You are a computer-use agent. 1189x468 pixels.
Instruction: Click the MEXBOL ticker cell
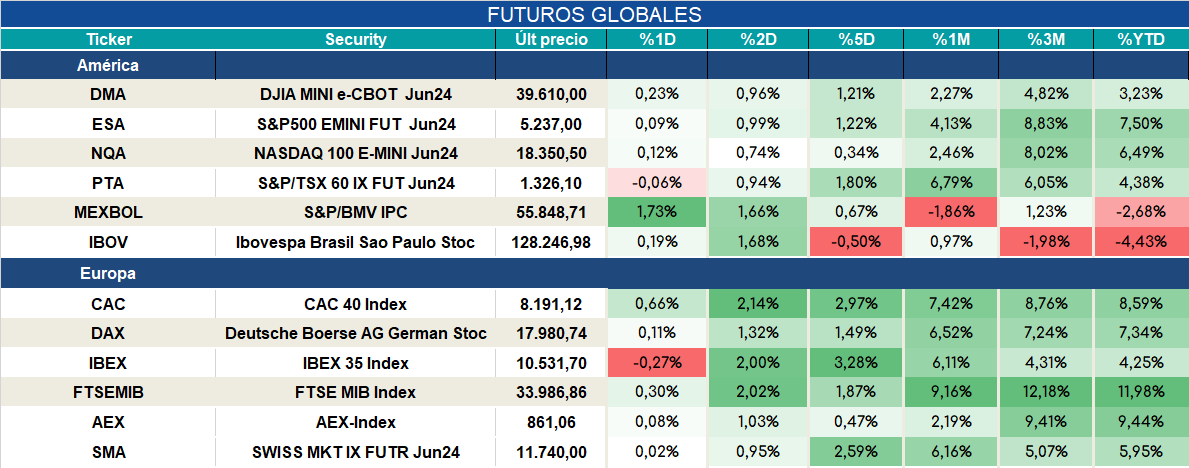pyautogui.click(x=108, y=213)
